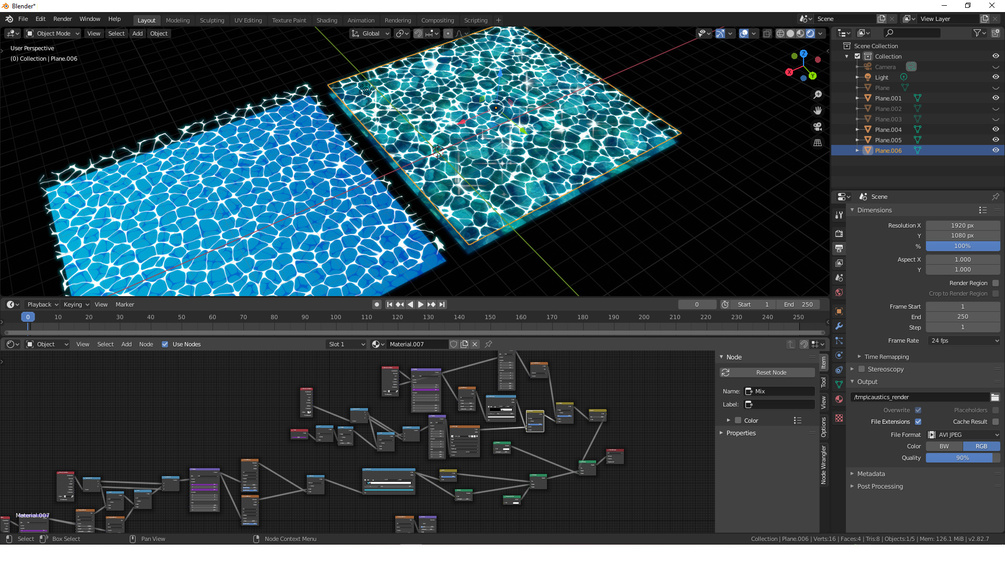Expand the Post Processing panel
The image size is (1005, 565).
pos(879,487)
